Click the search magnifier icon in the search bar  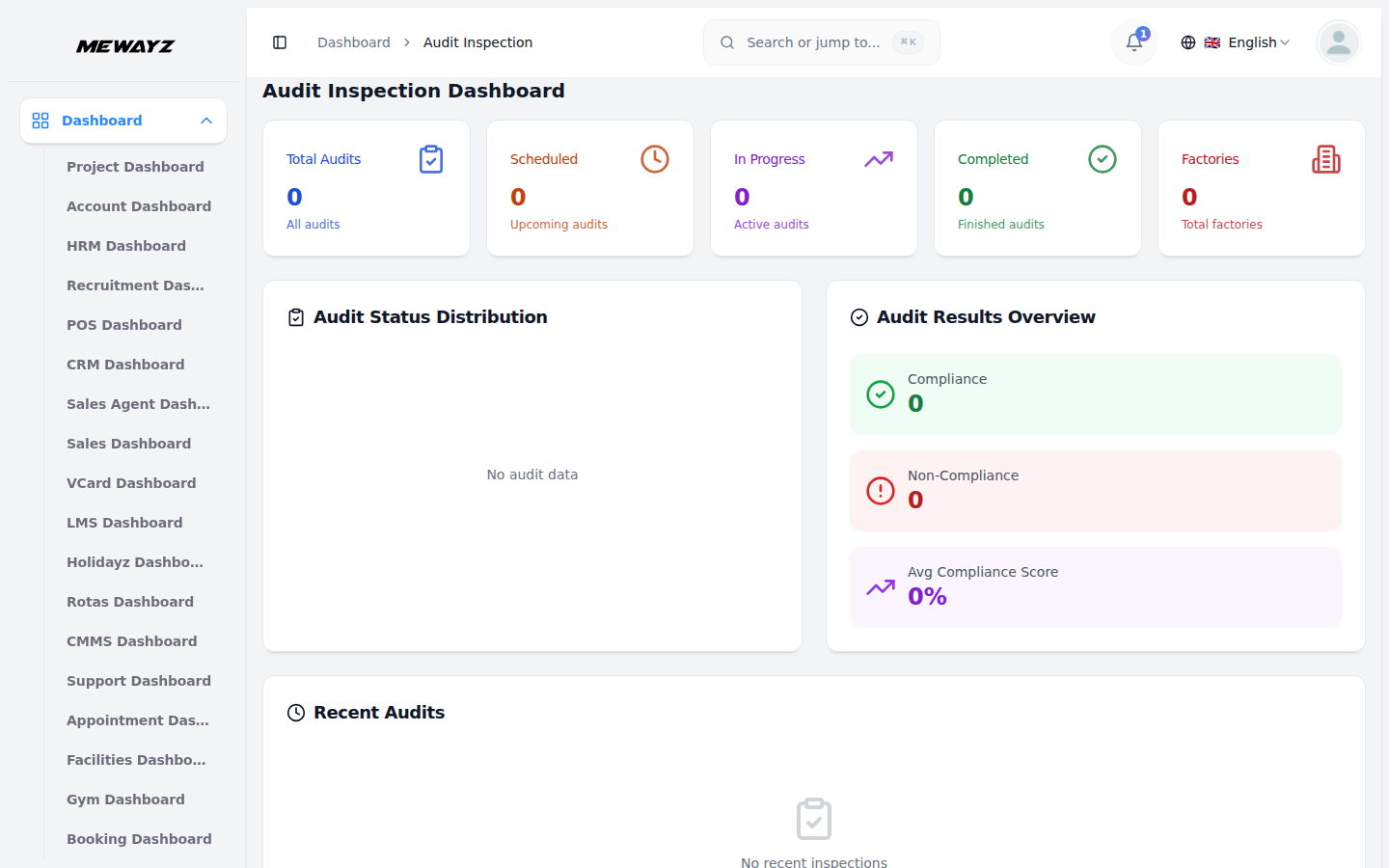(x=726, y=42)
